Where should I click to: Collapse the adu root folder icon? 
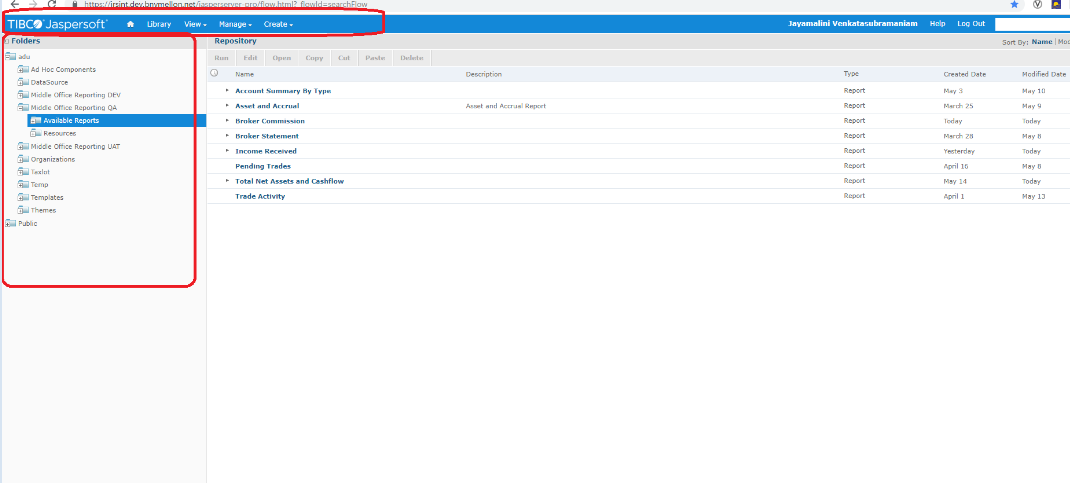[x=10, y=57]
